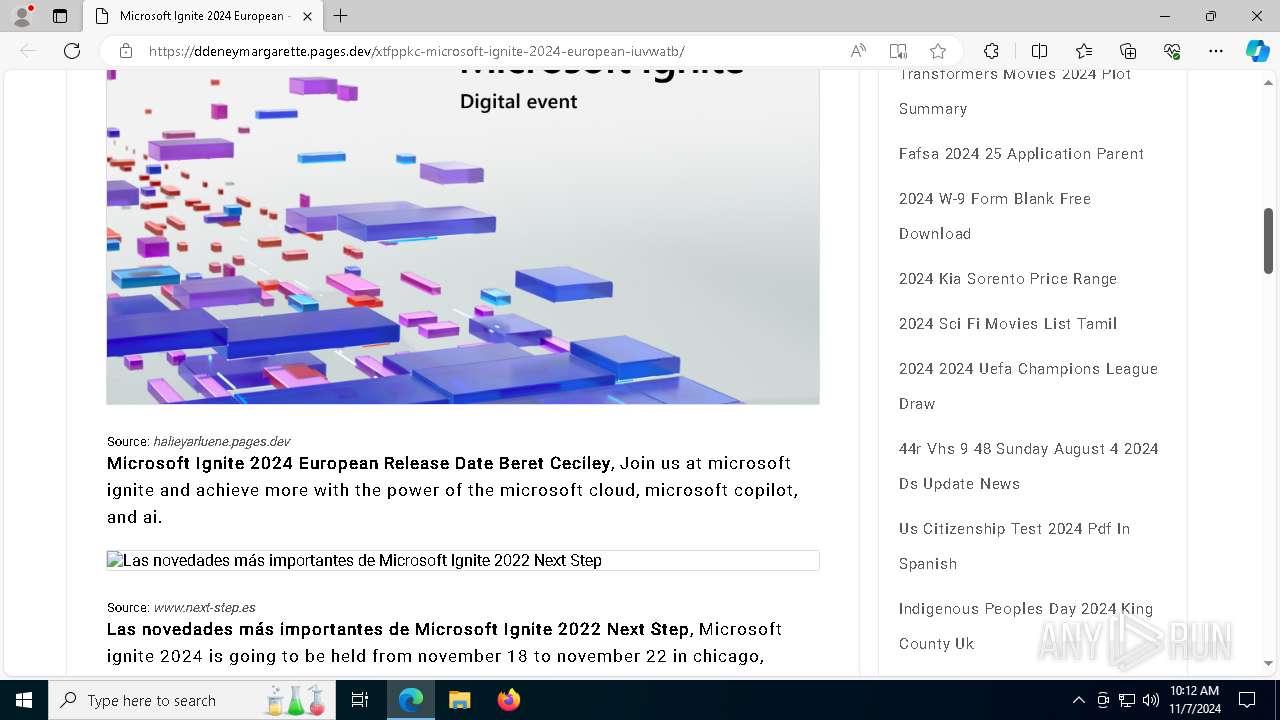Open the notification center icon
Image resolution: width=1280 pixels, height=720 pixels.
tap(1247, 700)
